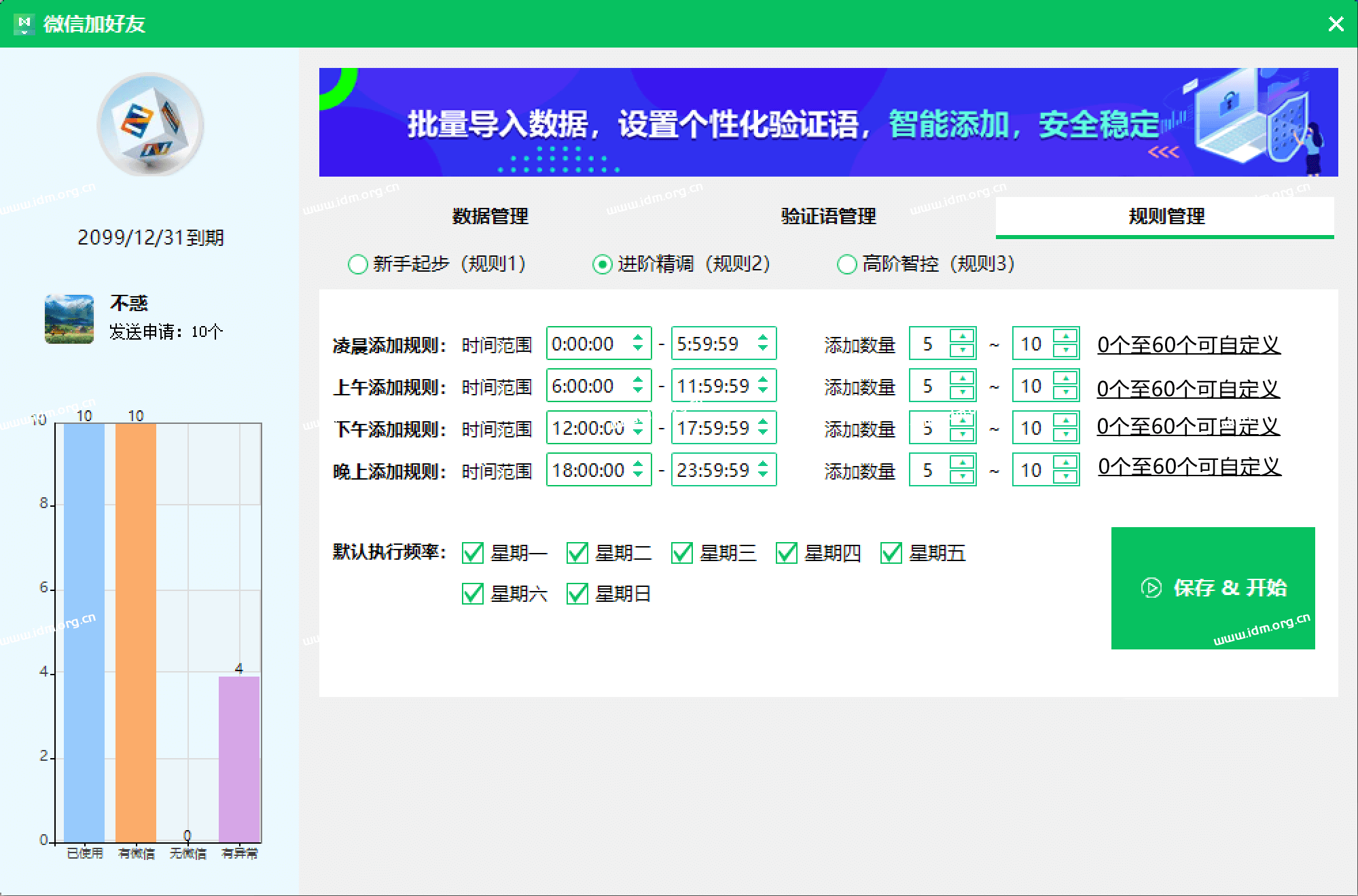
Task: Click the round cube avatar logo
Action: pyautogui.click(x=150, y=125)
